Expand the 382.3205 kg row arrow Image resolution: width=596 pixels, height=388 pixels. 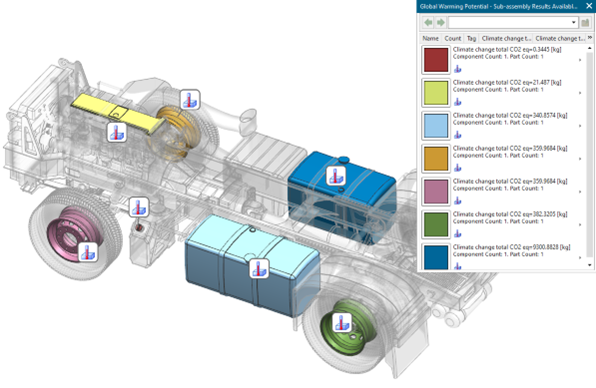point(580,225)
